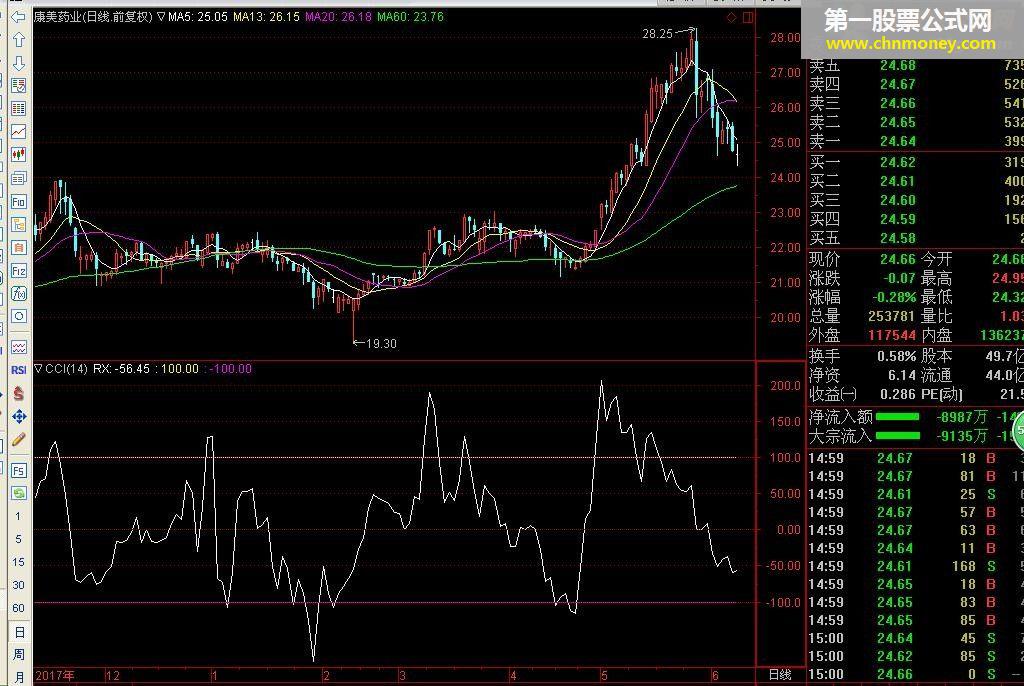Click the MA13: 26.15 label
1024x686 pixels.
point(266,17)
